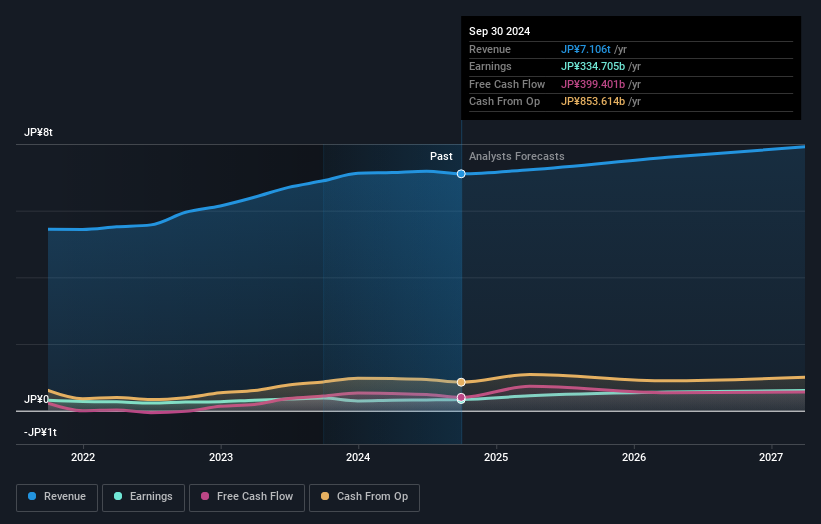
Task: Click the Past section label
Action: [x=441, y=156]
